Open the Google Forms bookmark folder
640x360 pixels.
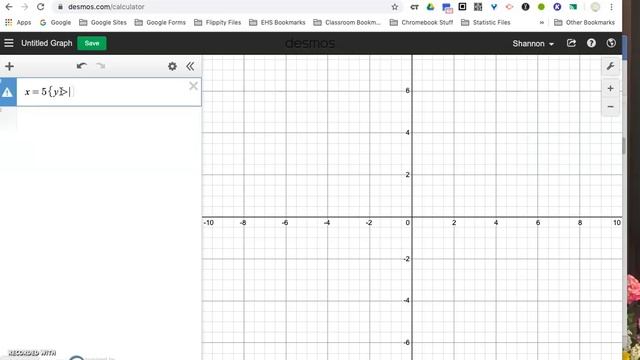point(160,22)
